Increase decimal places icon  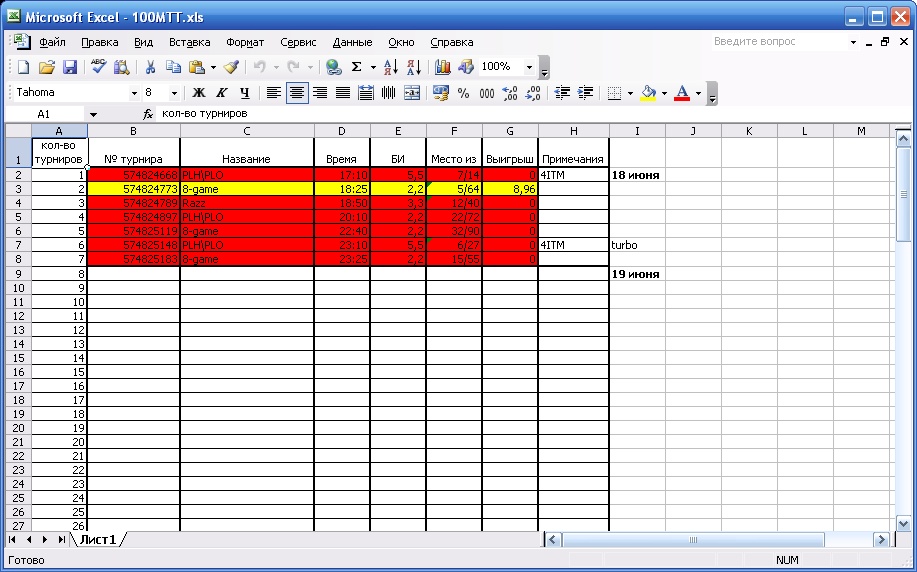tap(509, 92)
